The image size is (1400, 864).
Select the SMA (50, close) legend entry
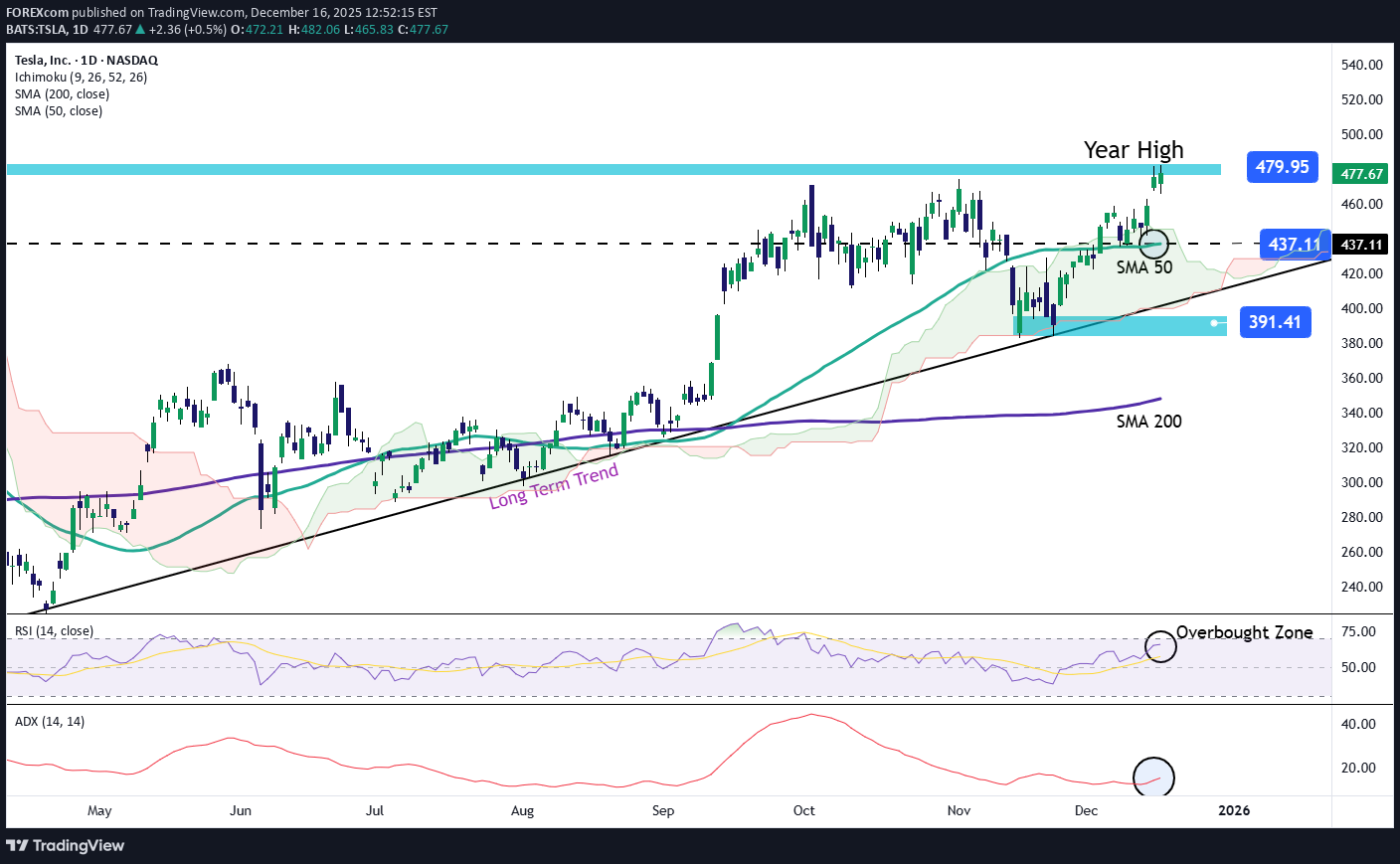[59, 111]
